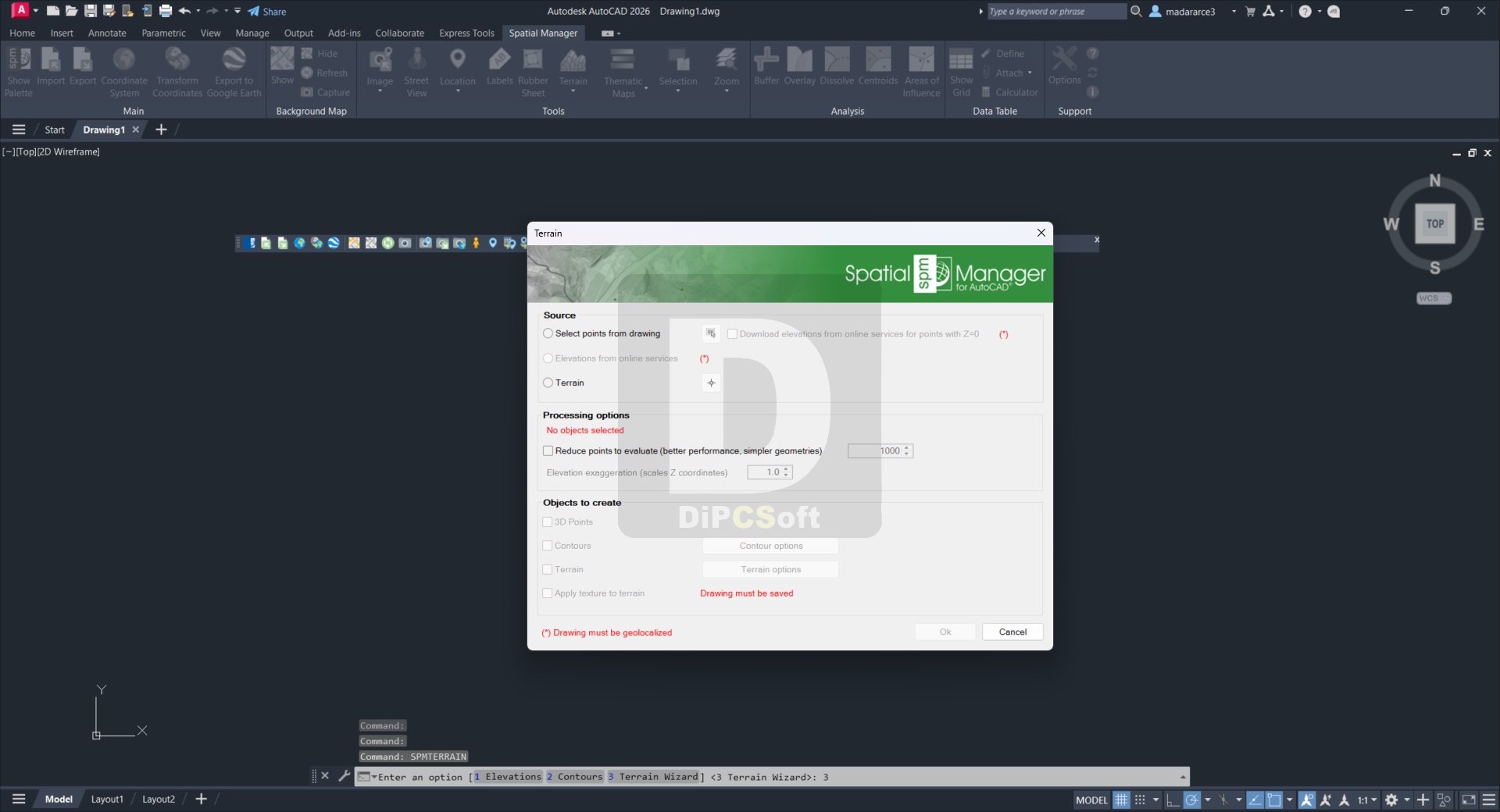The height and width of the screenshot is (812, 1500).
Task: Click Export to Google Earth icon
Action: click(234, 71)
